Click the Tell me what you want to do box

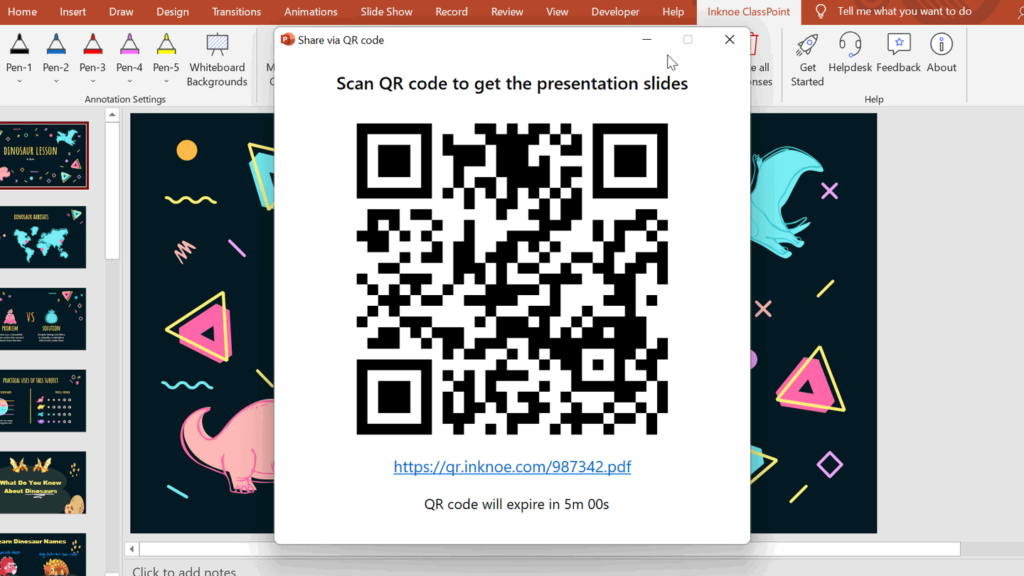click(904, 12)
